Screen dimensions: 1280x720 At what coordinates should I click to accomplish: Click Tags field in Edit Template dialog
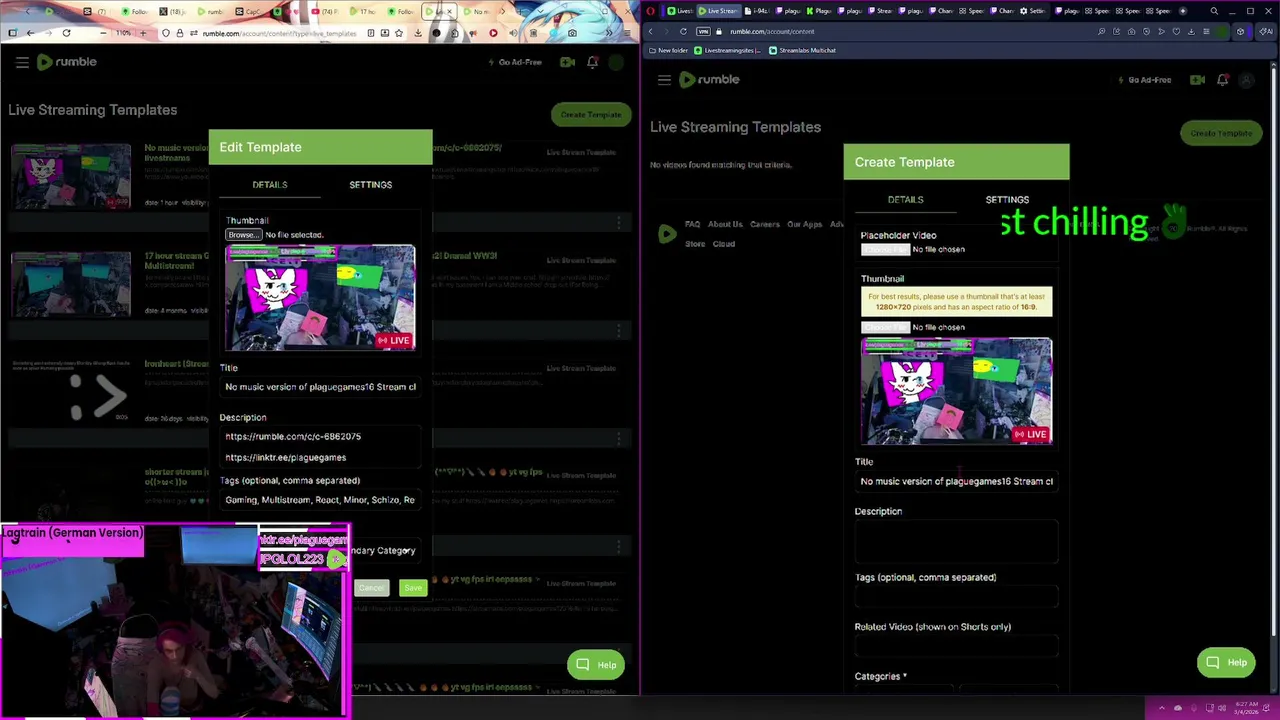click(x=320, y=500)
